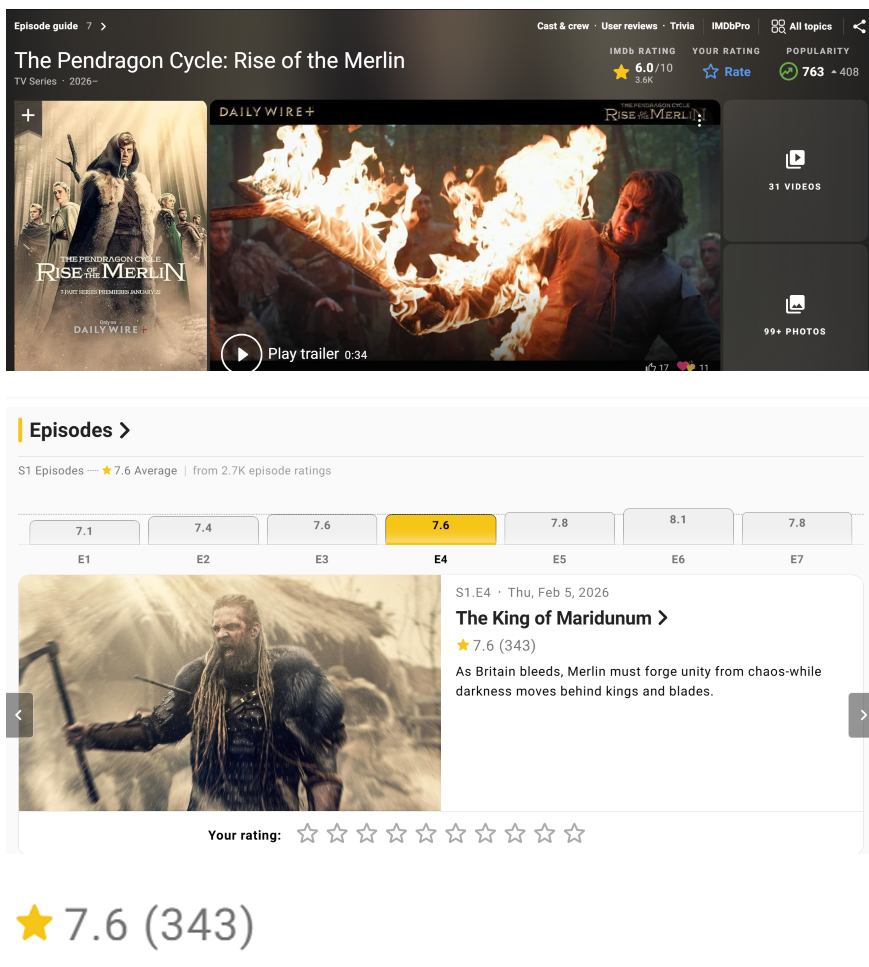Screen dimensions: 869x967
Task: Open User reviews page
Action: pos(629,26)
